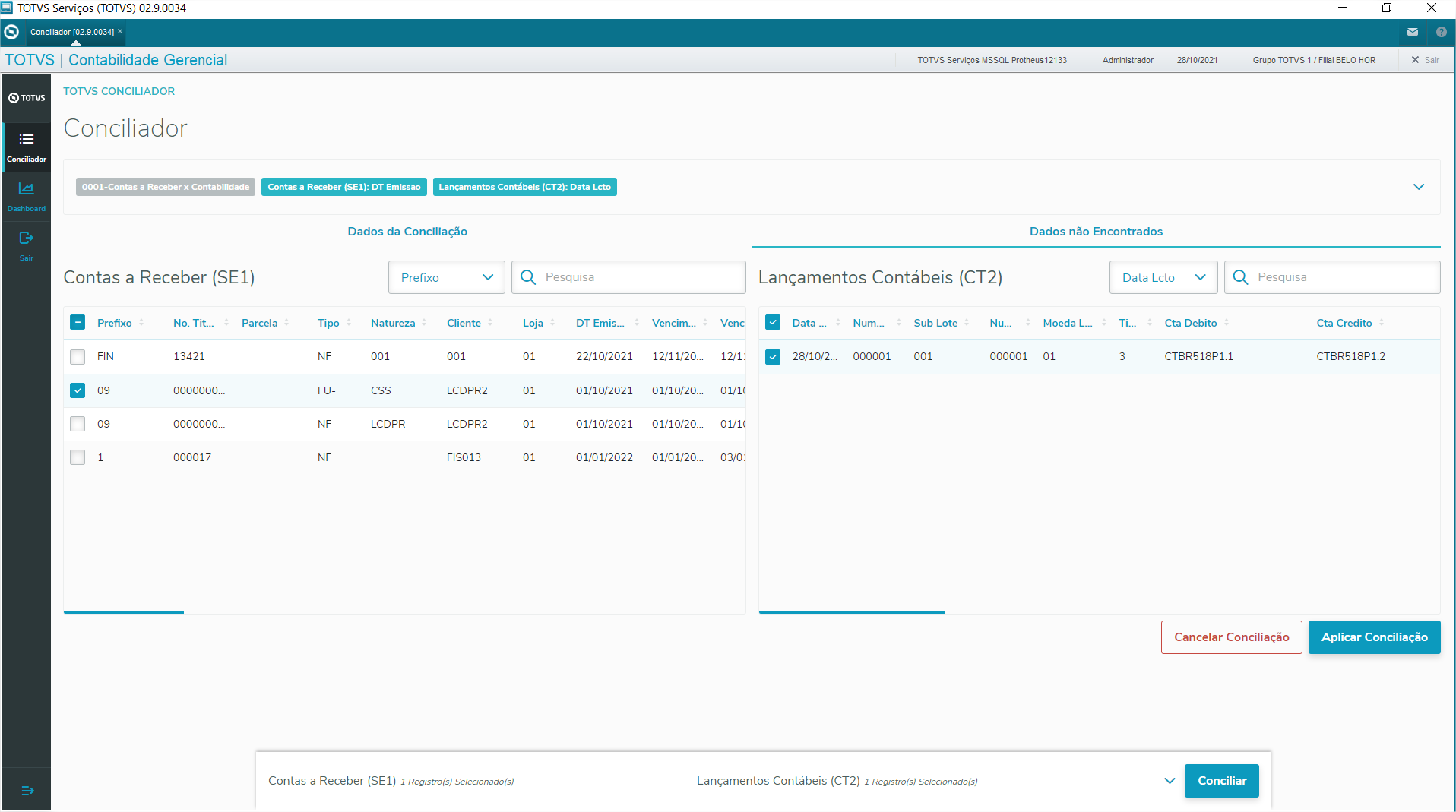Click the TOTVS round logo in top bar
1456x812 pixels.
[11, 32]
